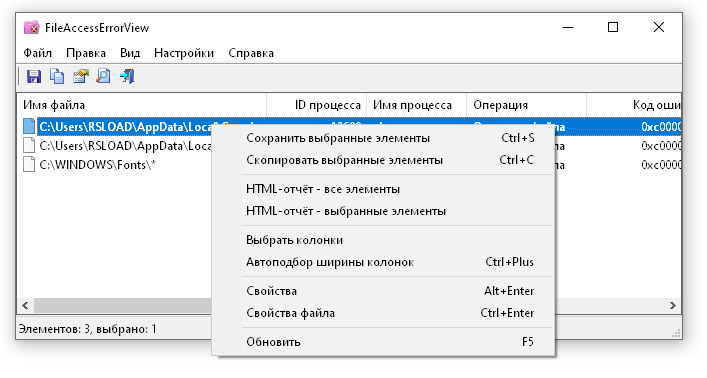The image size is (707, 378).
Task: Sort by Имя процесса column header
Action: coord(416,105)
